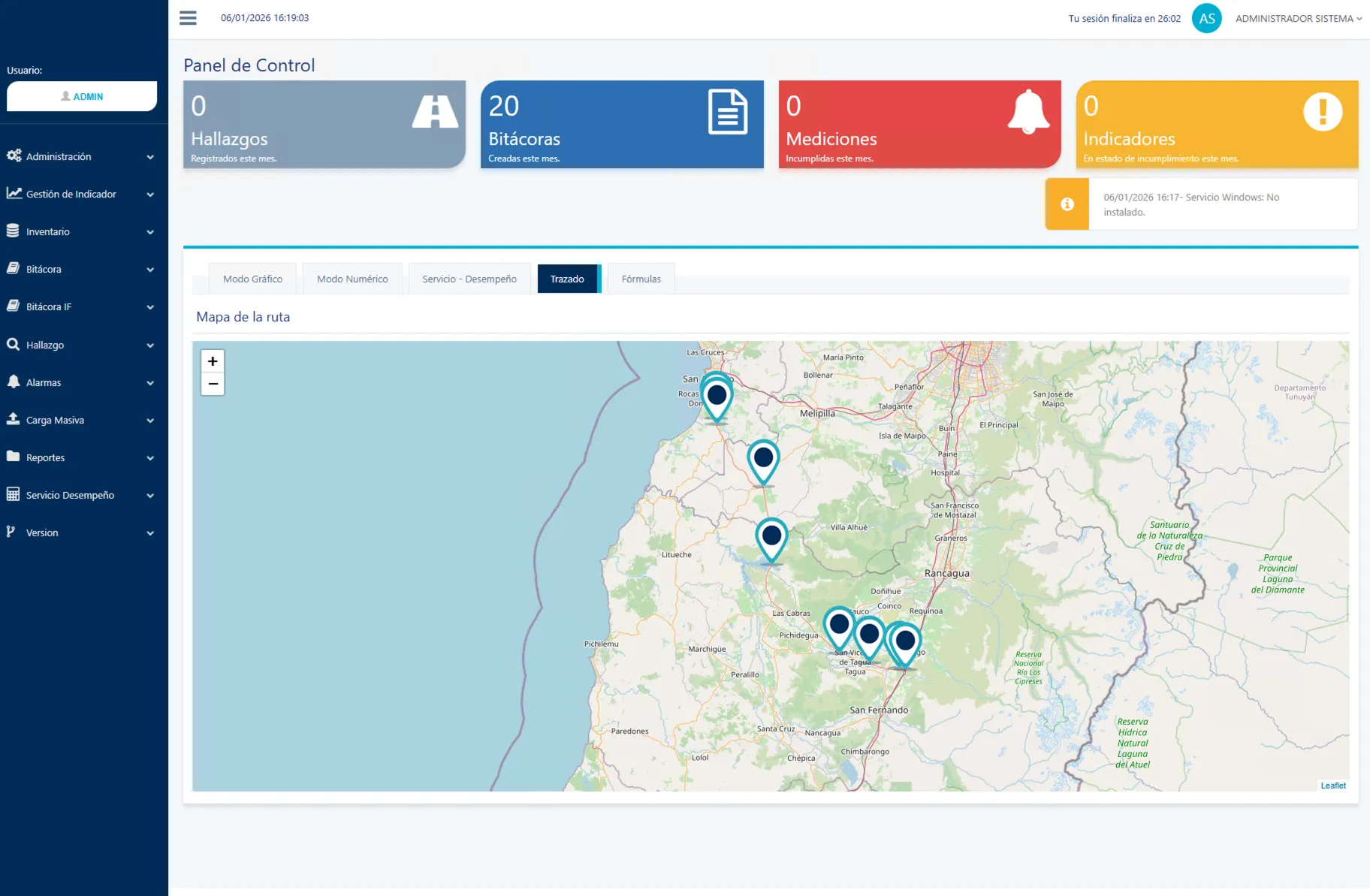Click the Servicio Desempeño table icon
1370x896 pixels.
click(x=13, y=494)
